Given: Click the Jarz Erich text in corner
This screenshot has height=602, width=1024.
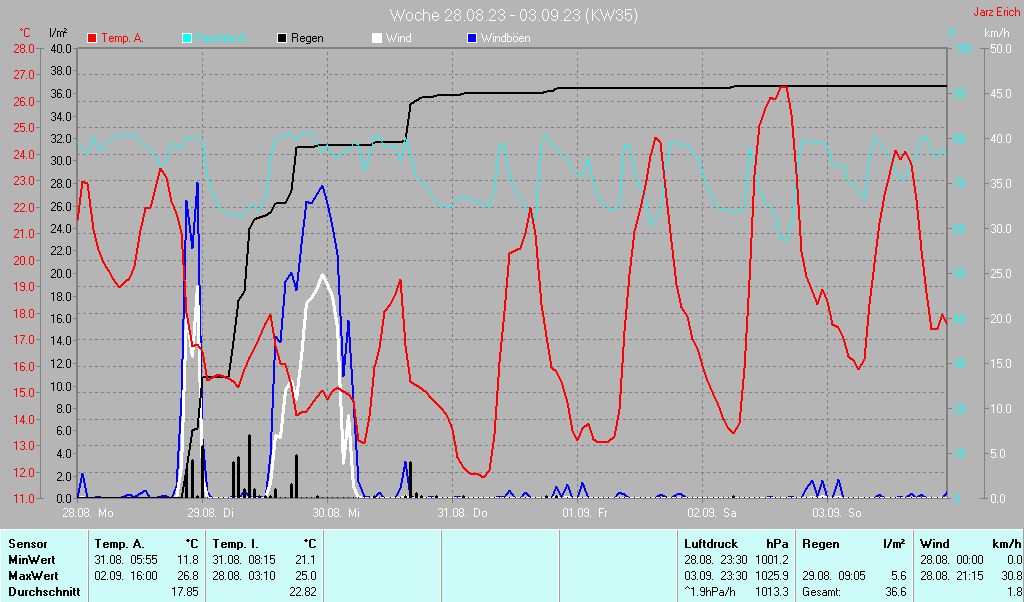Looking at the screenshot, I should click(996, 13).
